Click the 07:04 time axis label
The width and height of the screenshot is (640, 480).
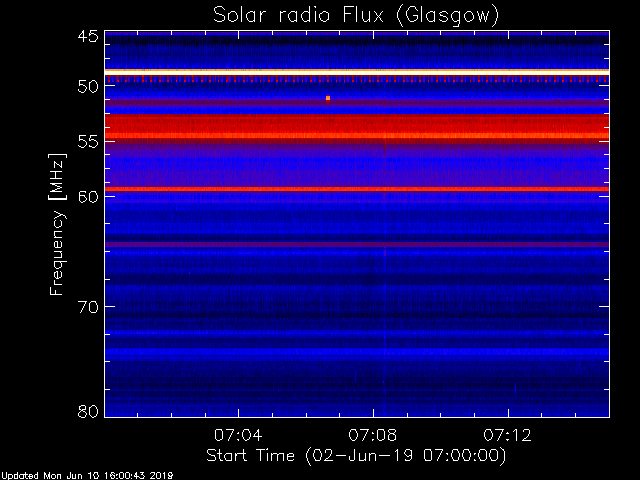click(238, 435)
